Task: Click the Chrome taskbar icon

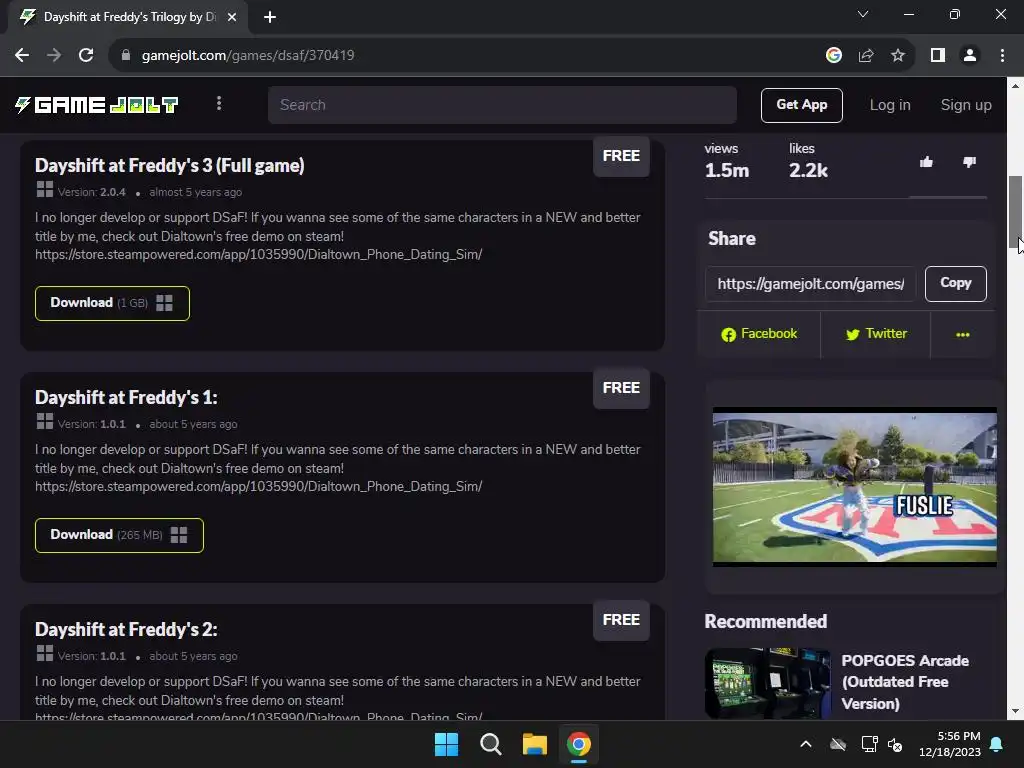Action: point(579,744)
